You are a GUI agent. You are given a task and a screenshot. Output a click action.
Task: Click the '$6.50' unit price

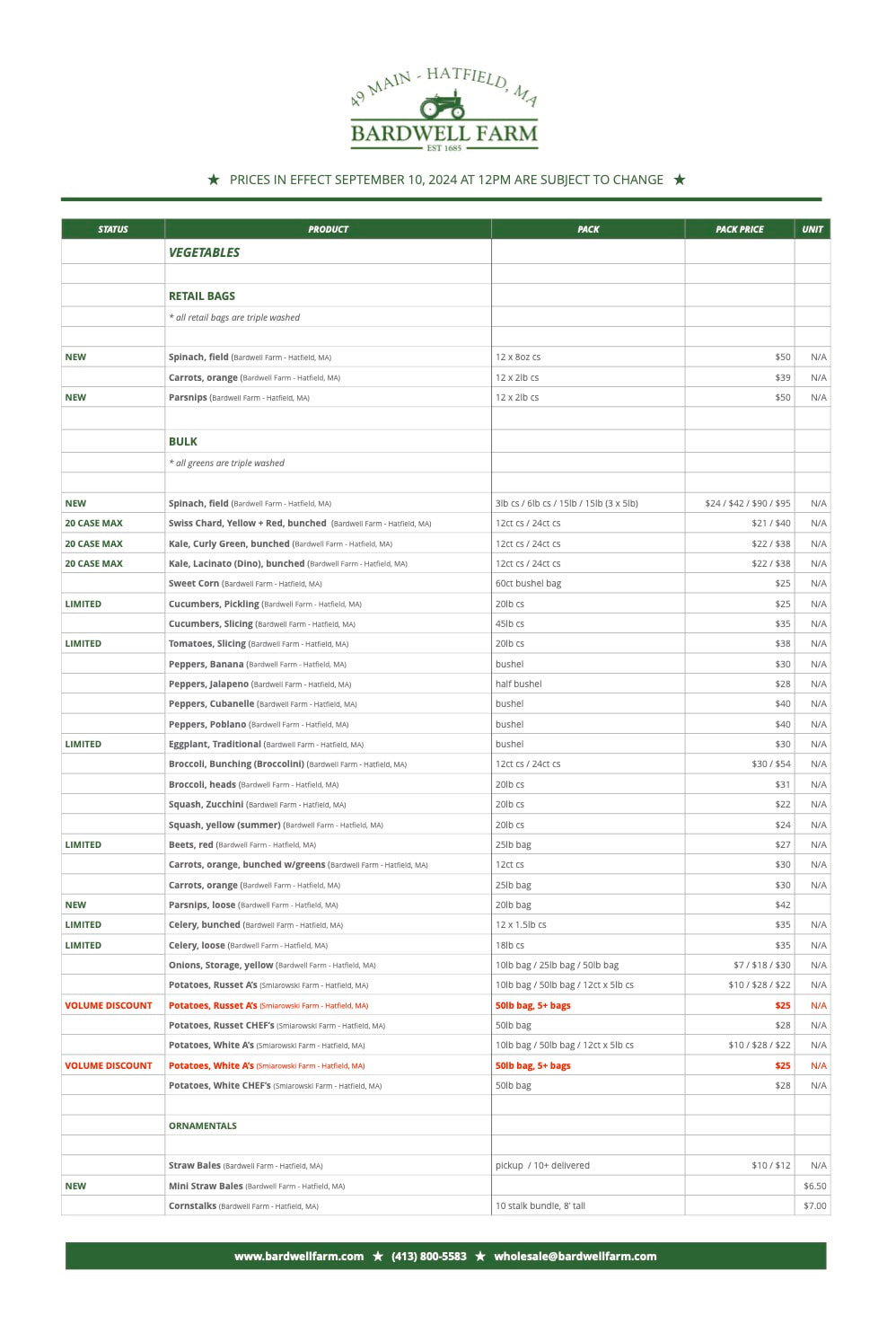click(815, 1186)
